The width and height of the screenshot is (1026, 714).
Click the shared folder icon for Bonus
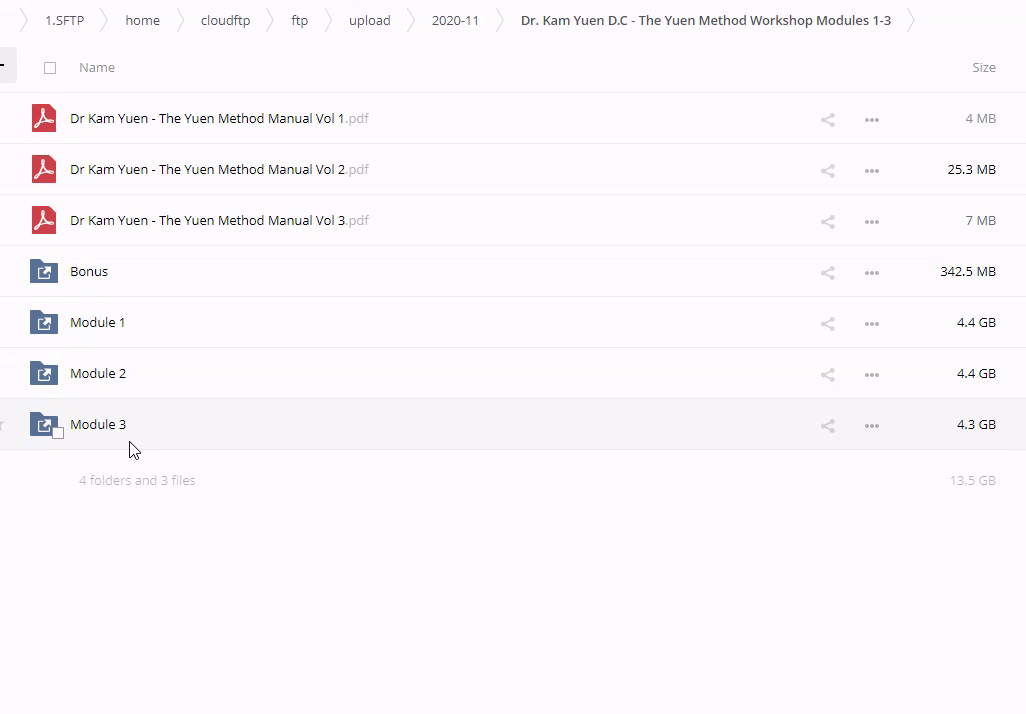click(x=44, y=272)
